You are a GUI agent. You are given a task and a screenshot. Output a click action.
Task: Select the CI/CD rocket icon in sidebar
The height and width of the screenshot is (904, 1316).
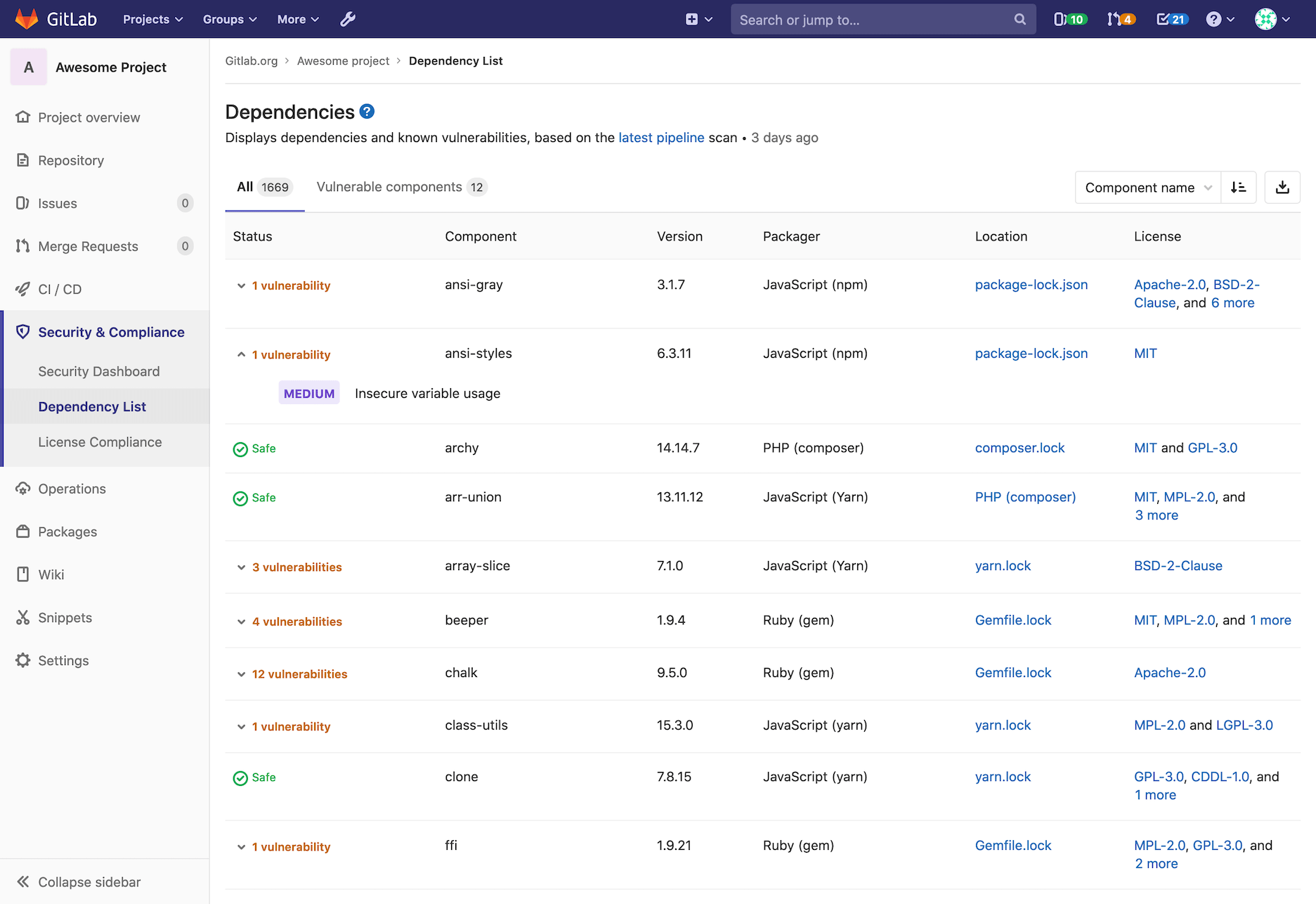coord(23,289)
